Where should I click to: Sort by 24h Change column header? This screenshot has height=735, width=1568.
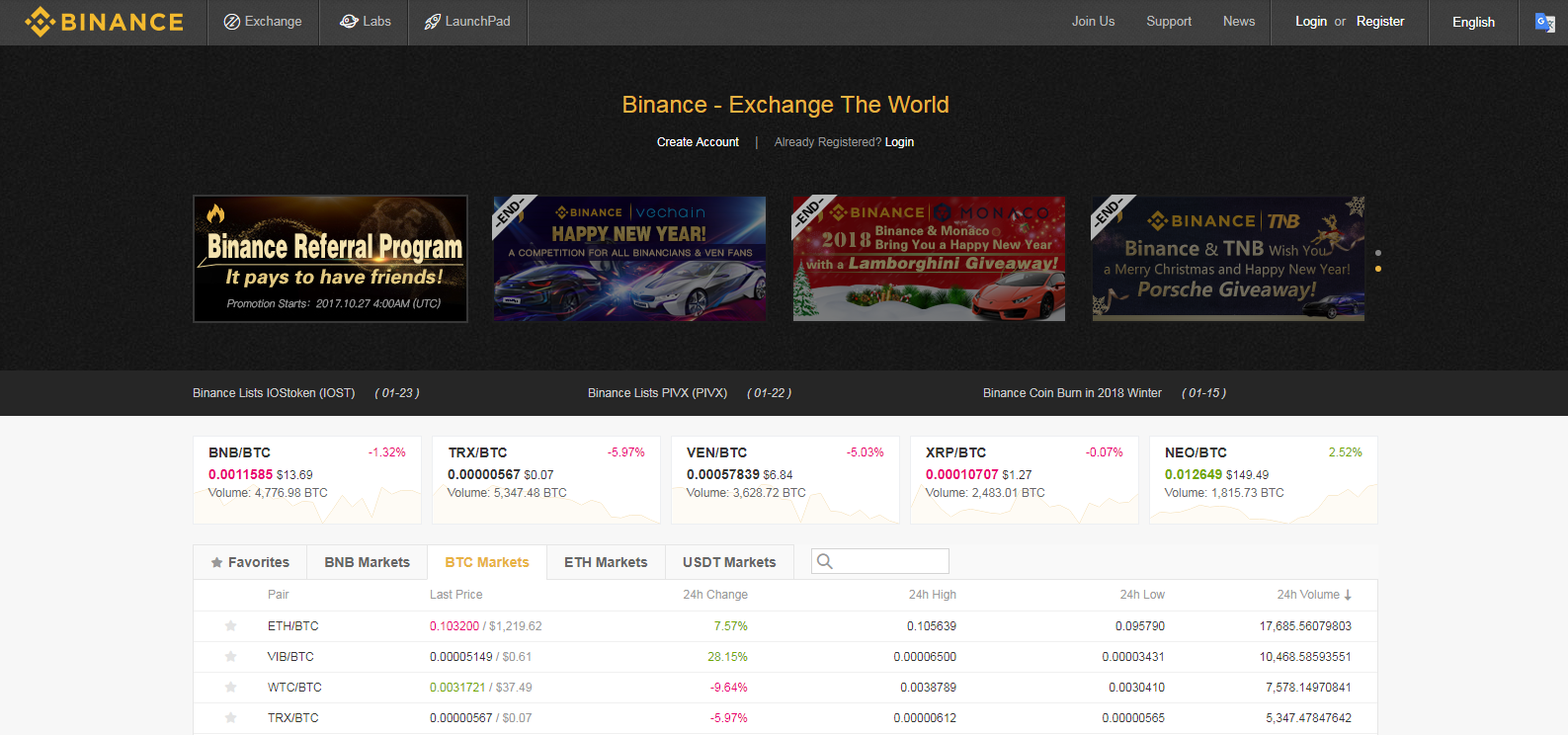coord(715,595)
